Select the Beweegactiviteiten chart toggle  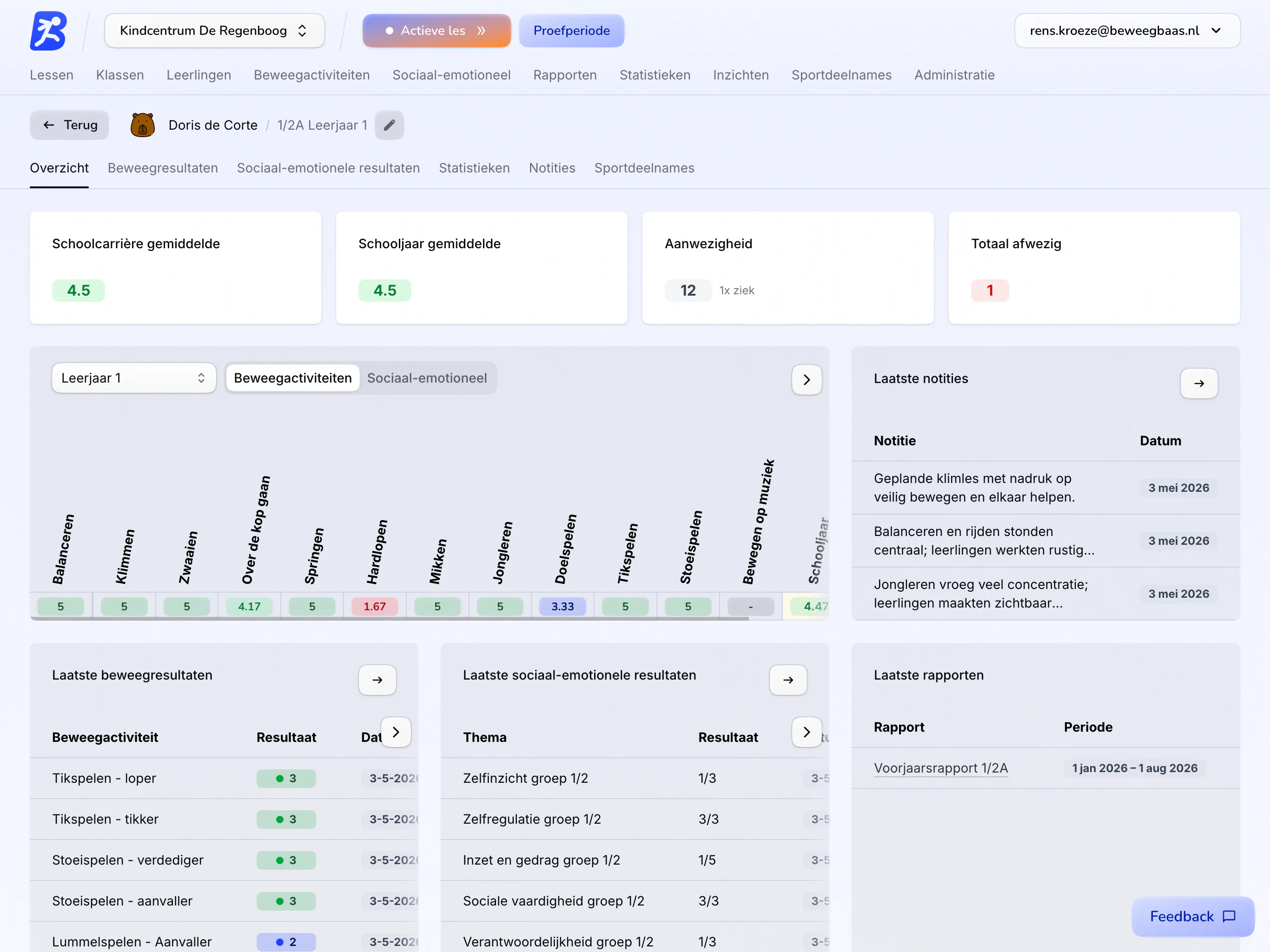coord(293,378)
